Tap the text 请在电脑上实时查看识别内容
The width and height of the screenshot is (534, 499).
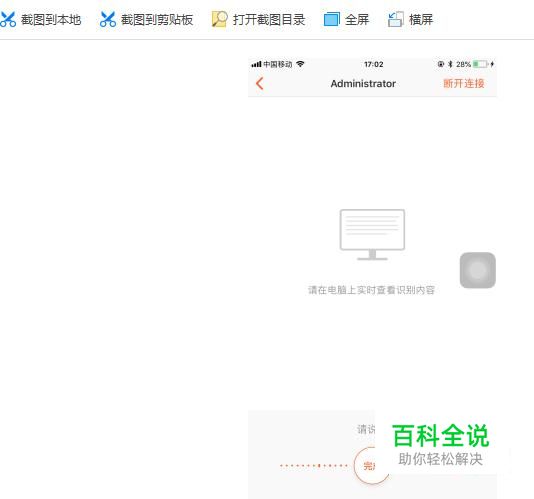click(372, 290)
